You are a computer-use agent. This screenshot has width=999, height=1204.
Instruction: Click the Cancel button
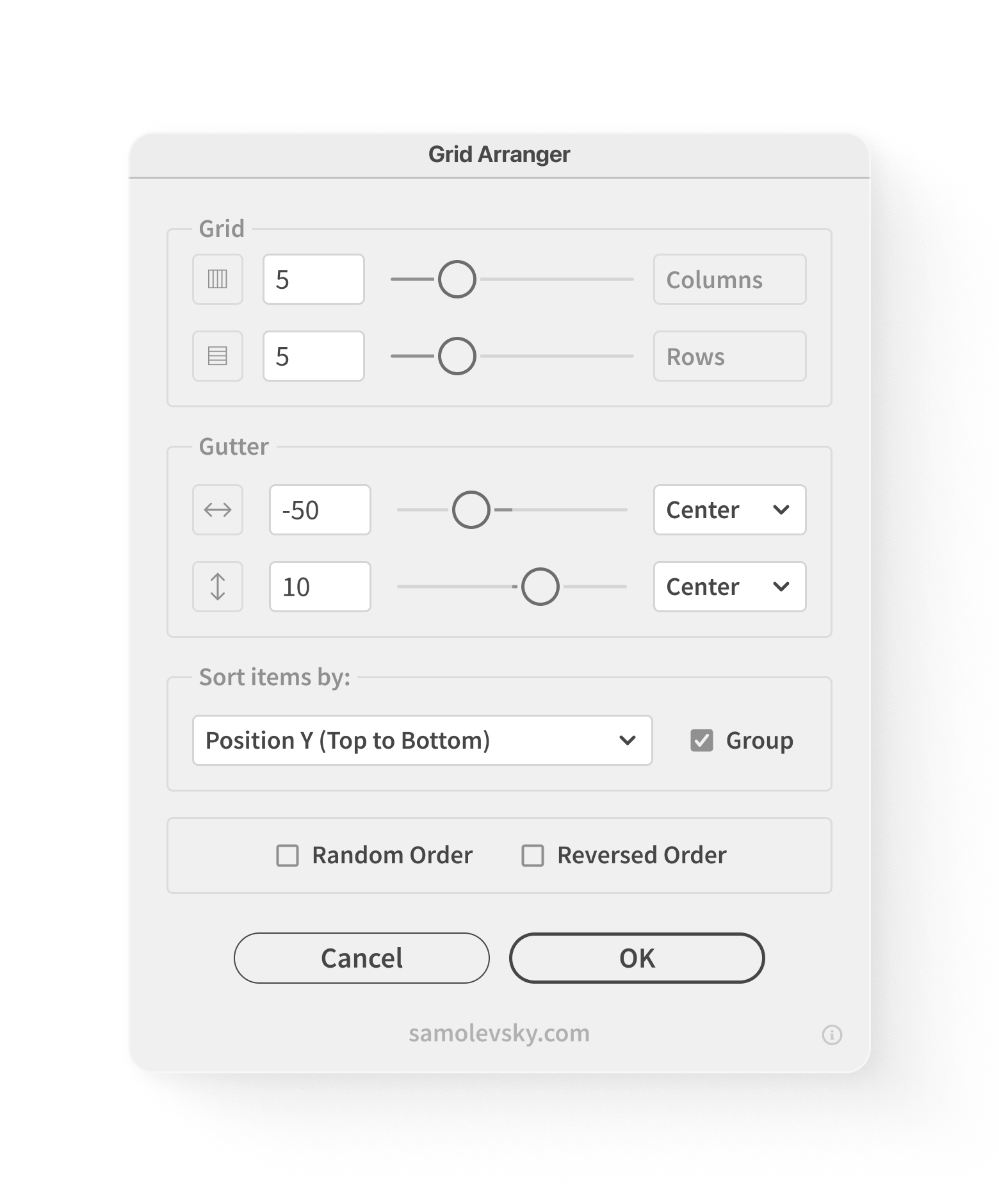pos(362,958)
